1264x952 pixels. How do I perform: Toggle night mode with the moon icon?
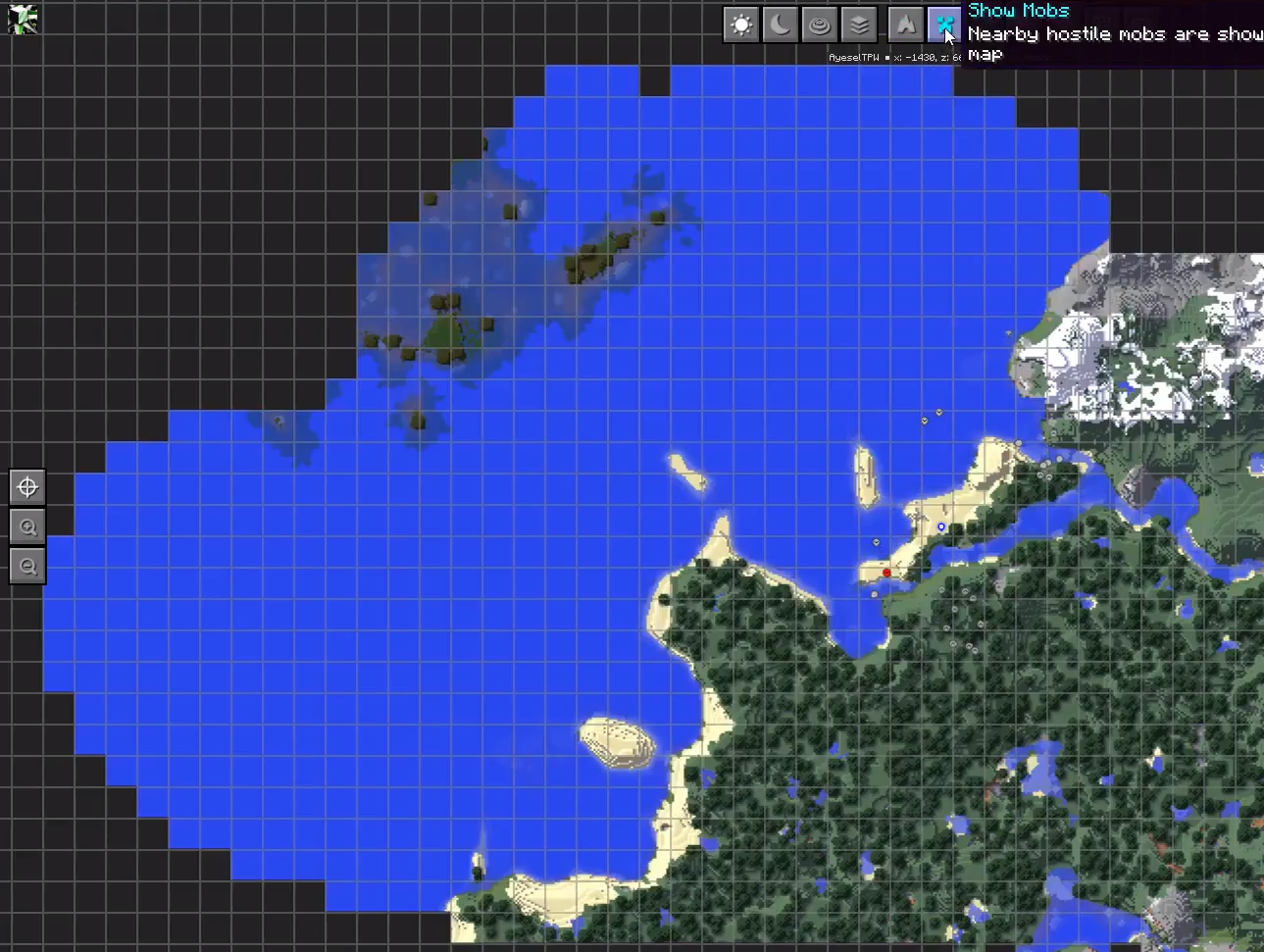pyautogui.click(x=780, y=25)
